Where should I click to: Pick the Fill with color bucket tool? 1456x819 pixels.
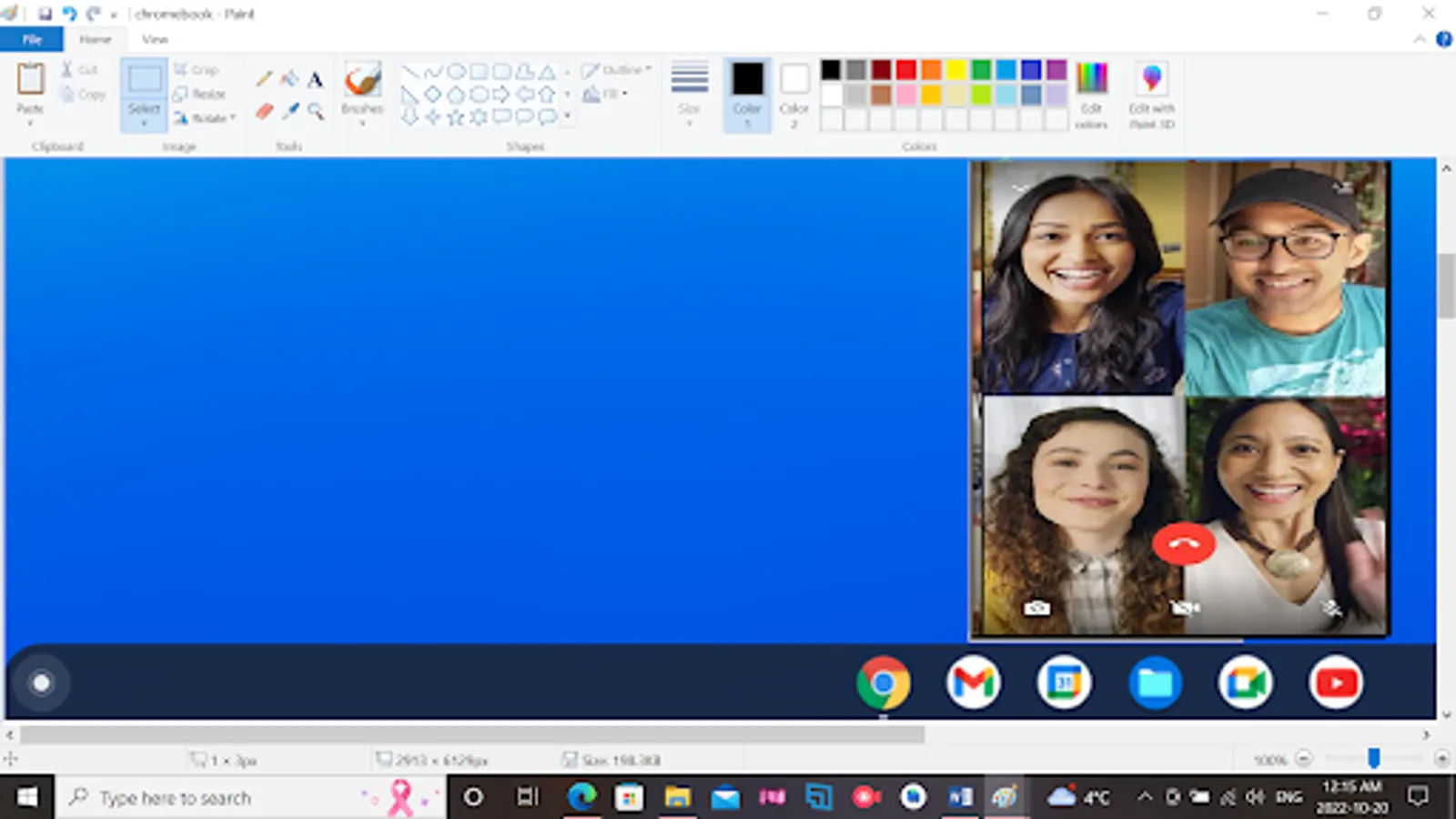tap(289, 79)
